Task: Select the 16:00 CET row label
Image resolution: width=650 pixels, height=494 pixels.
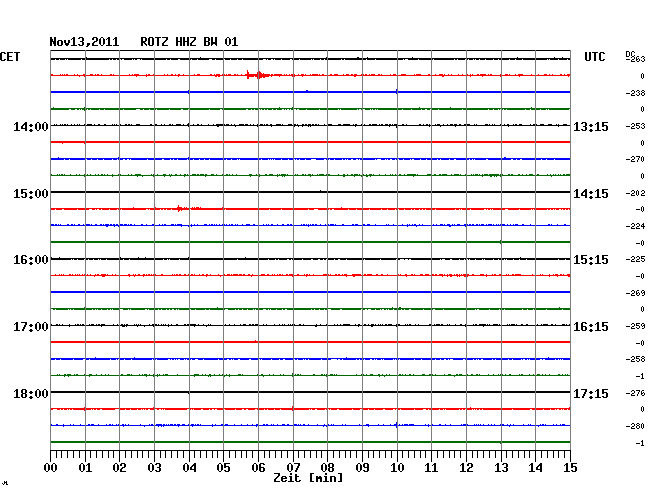Action: (x=31, y=260)
